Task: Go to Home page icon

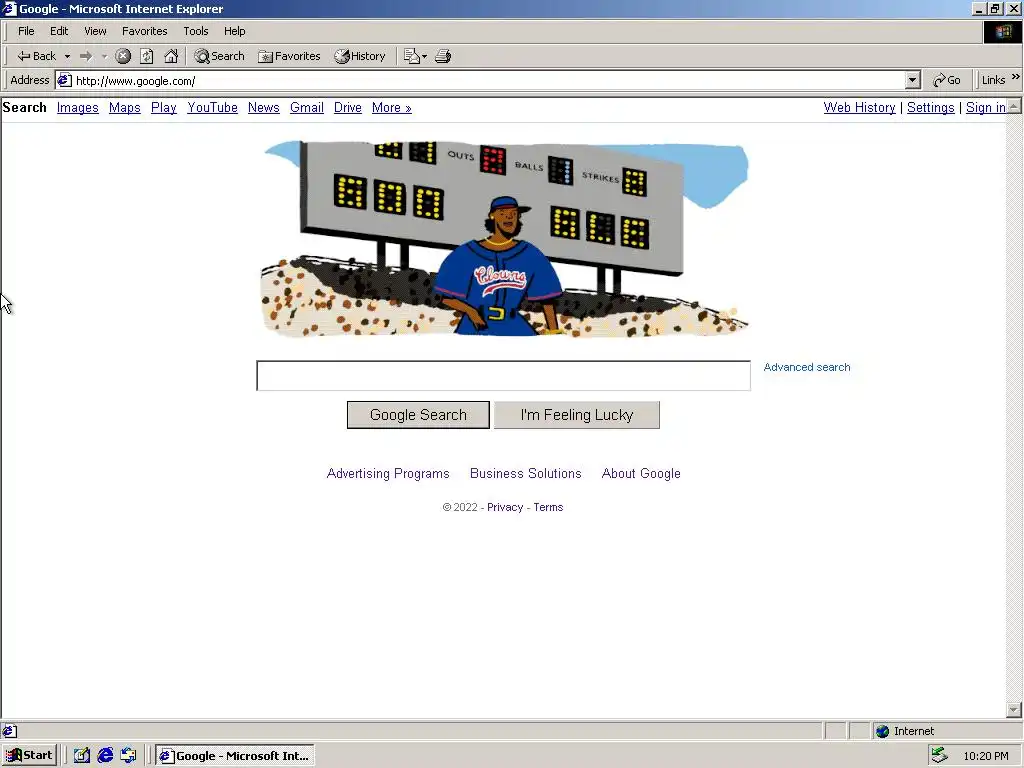Action: pyautogui.click(x=171, y=56)
